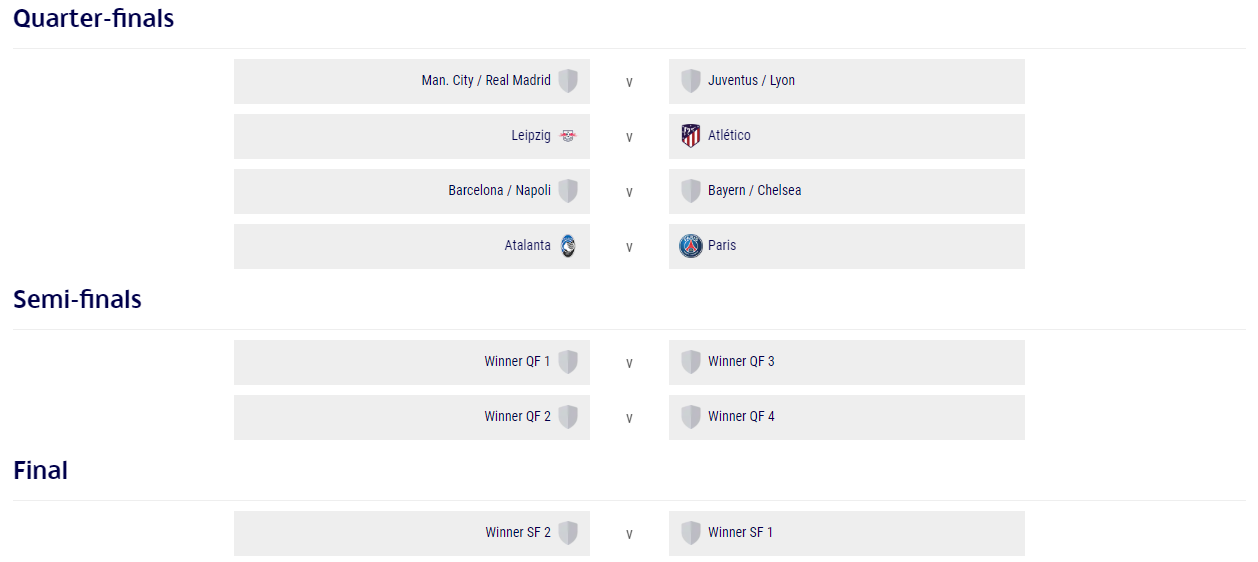
Task: Click the RB Leipzig club crest
Action: click(568, 136)
